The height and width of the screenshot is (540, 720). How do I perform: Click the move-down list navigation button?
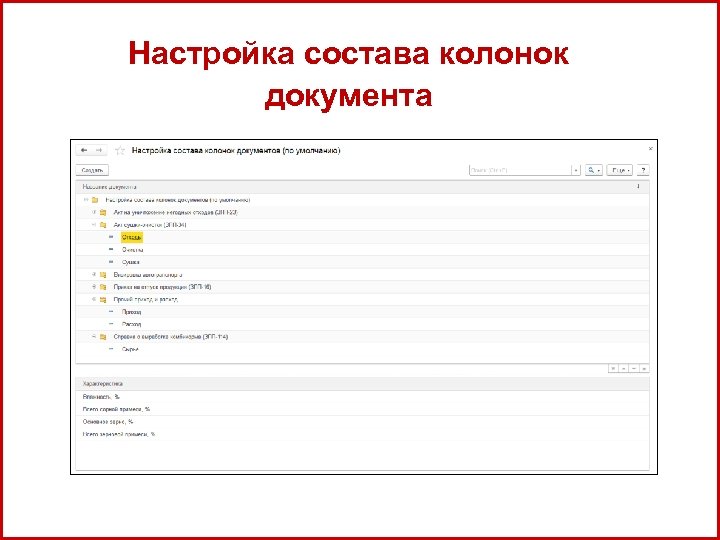coord(634,369)
